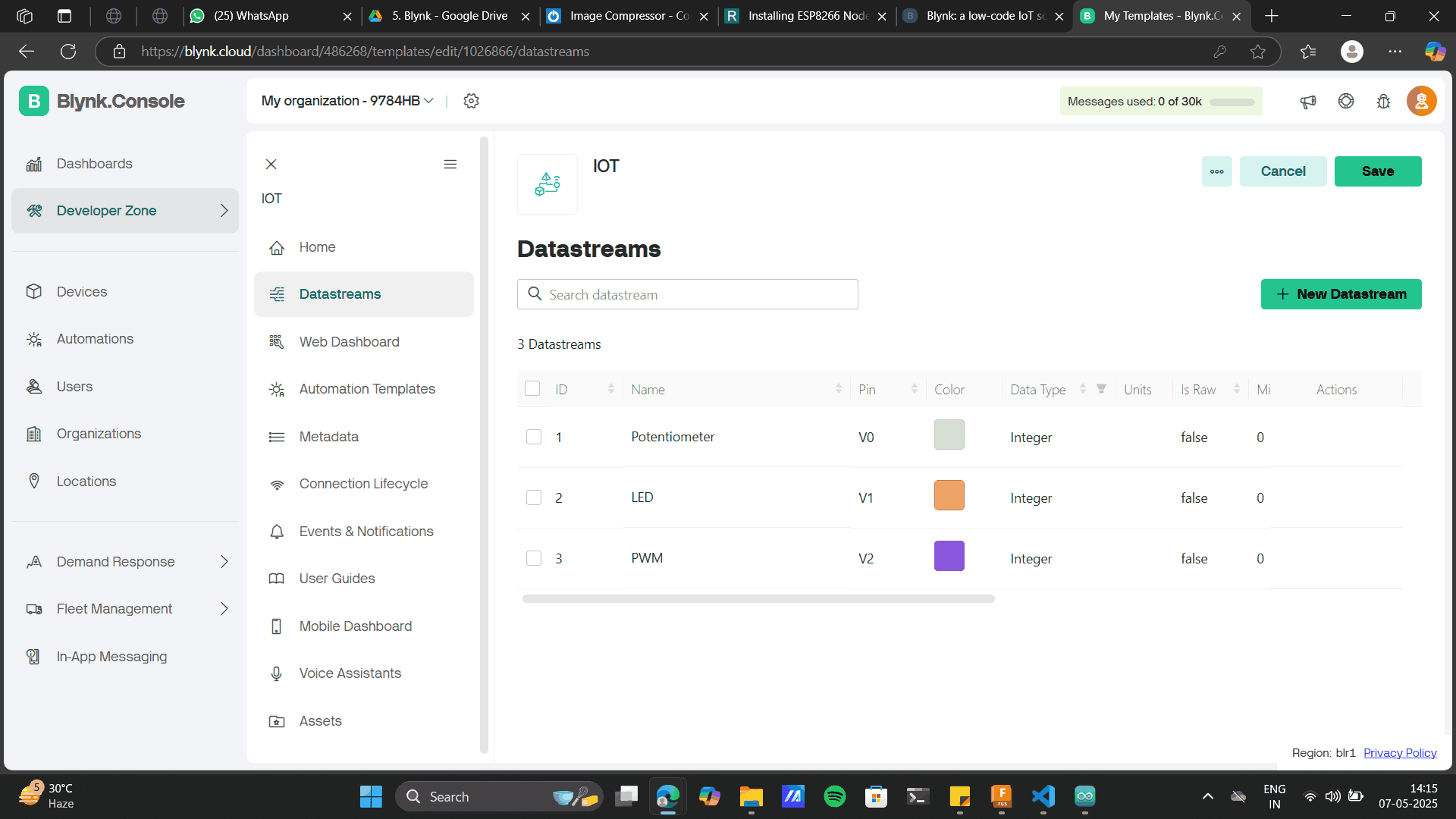
Task: Open the Mobile Dashboard section
Action: pos(364,626)
